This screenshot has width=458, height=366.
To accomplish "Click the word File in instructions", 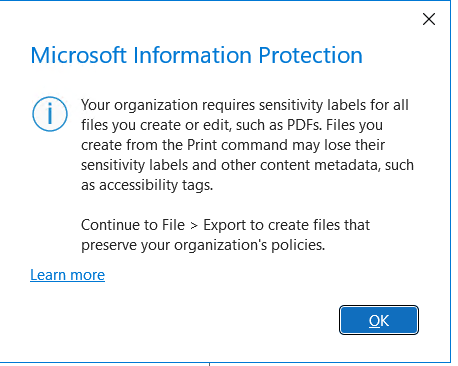I will coord(173,225).
